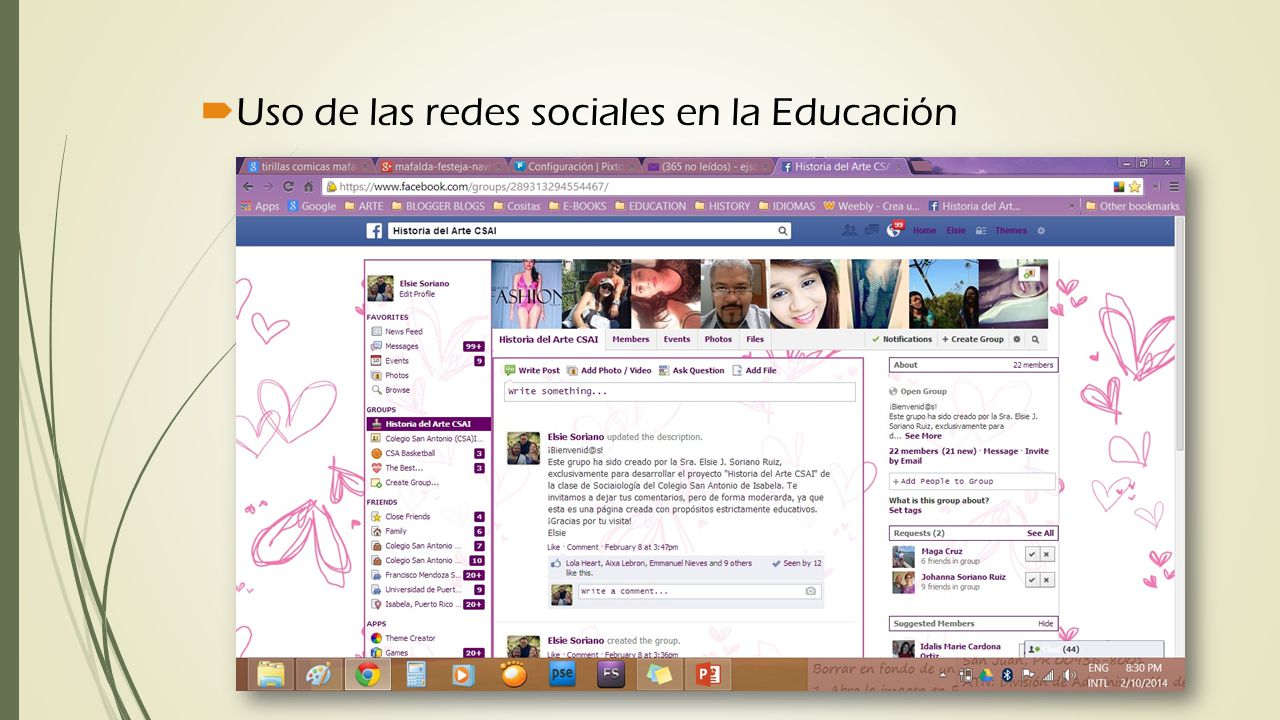Open the HISTORY bookmarks folder

click(722, 206)
